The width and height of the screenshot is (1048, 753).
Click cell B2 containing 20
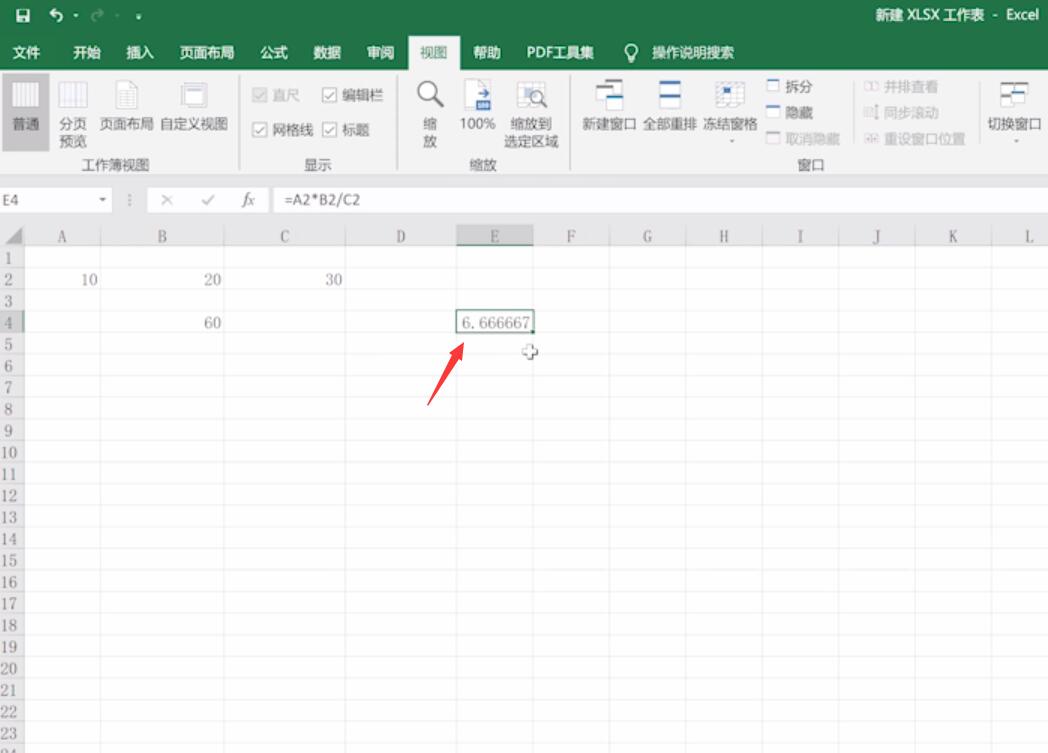162,279
